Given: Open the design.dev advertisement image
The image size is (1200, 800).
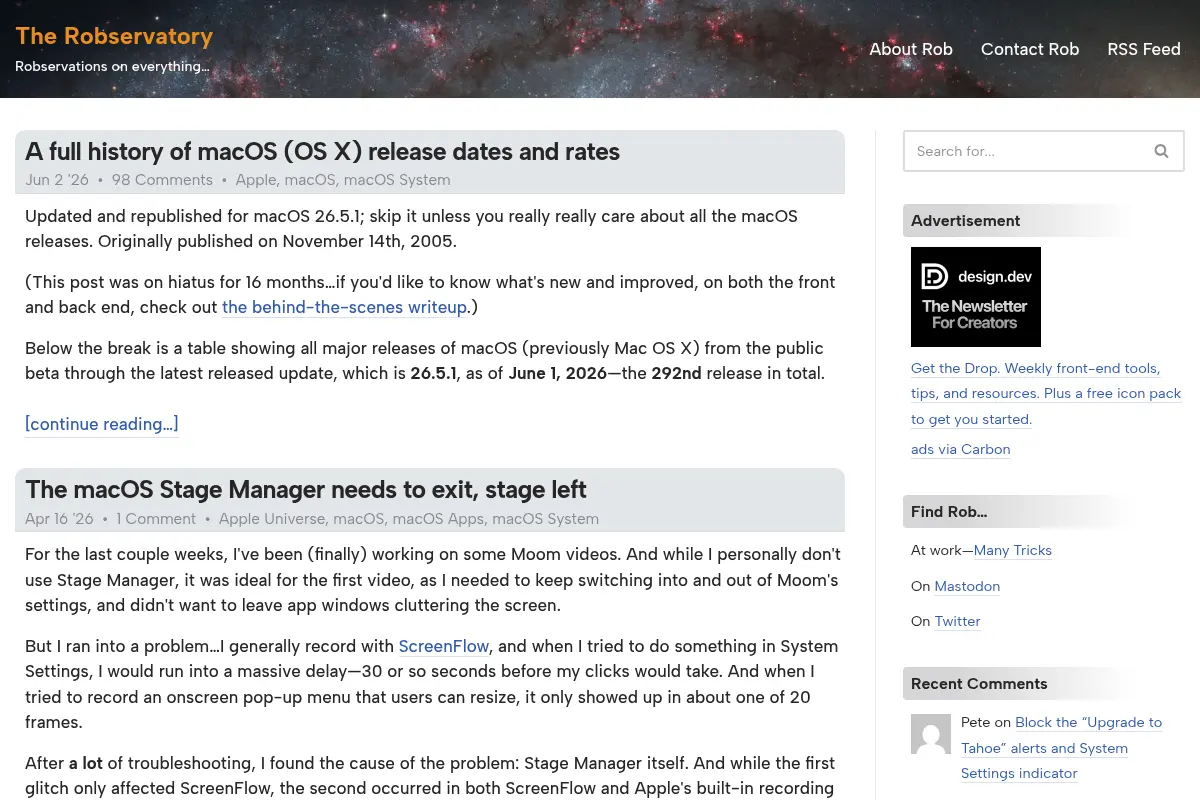Looking at the screenshot, I should click(976, 297).
